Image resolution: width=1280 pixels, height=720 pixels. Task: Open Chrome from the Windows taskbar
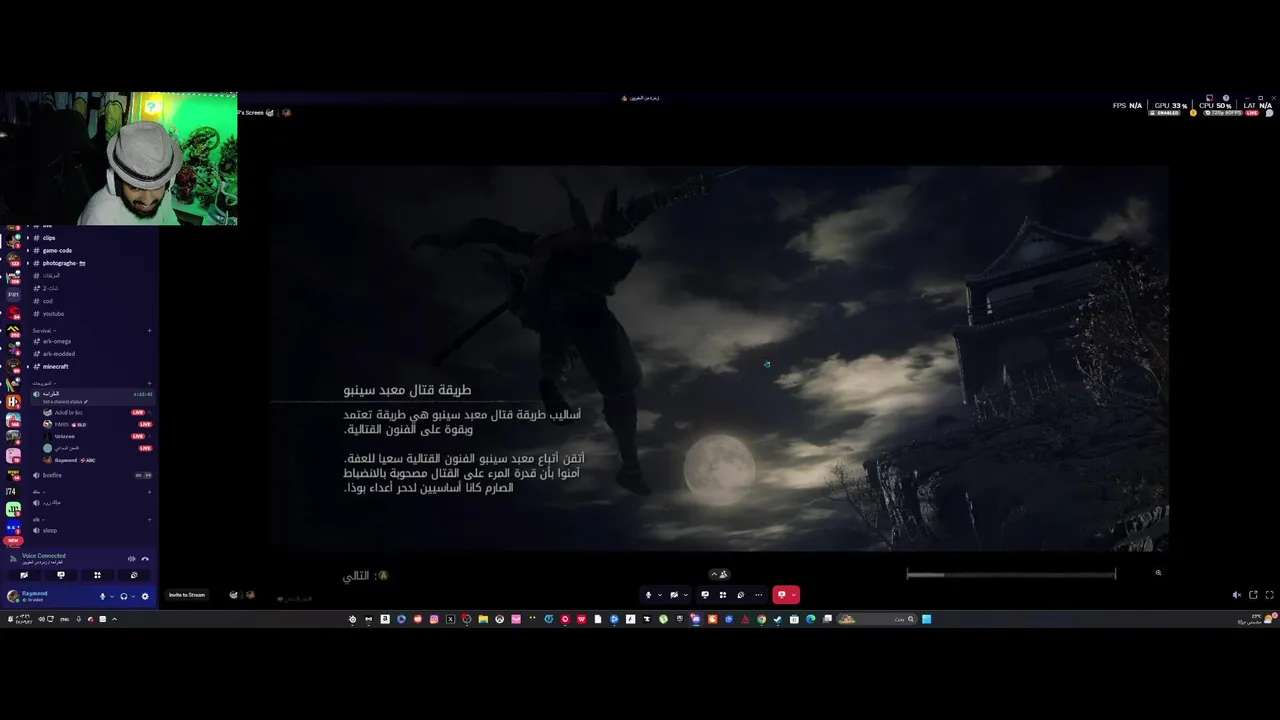pyautogui.click(x=761, y=619)
